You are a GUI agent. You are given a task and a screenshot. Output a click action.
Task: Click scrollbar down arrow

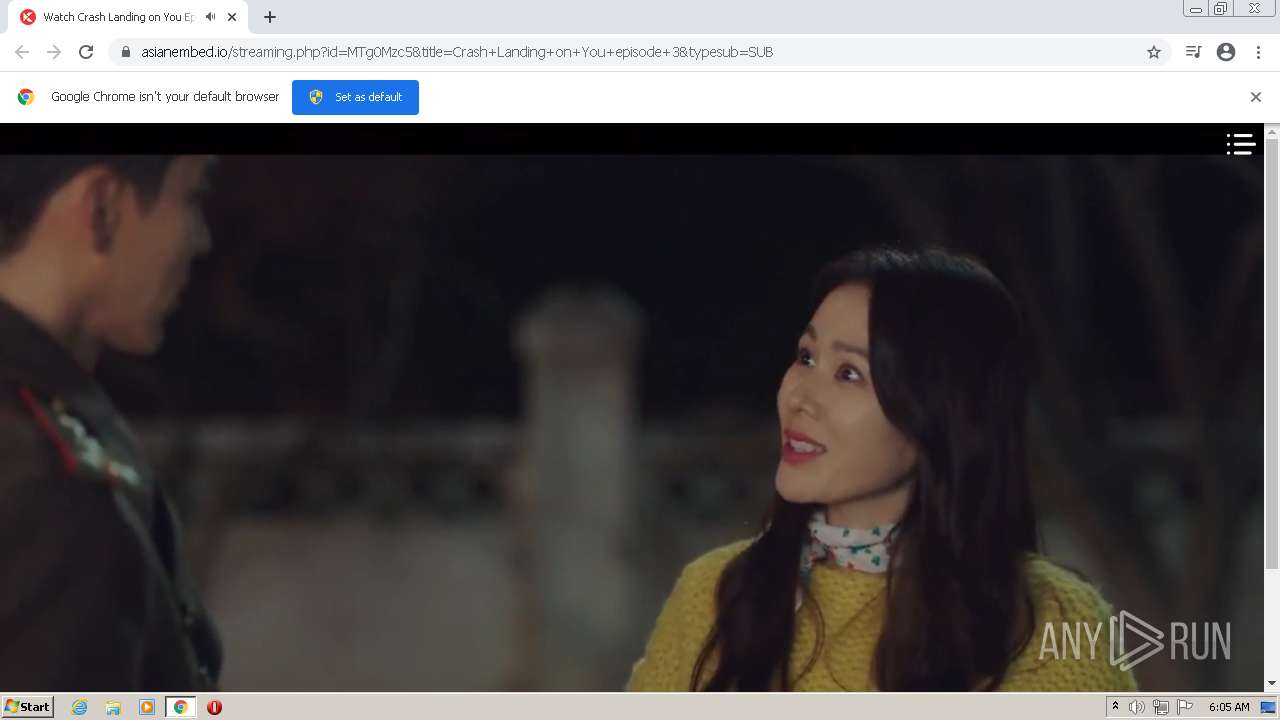(x=1272, y=683)
